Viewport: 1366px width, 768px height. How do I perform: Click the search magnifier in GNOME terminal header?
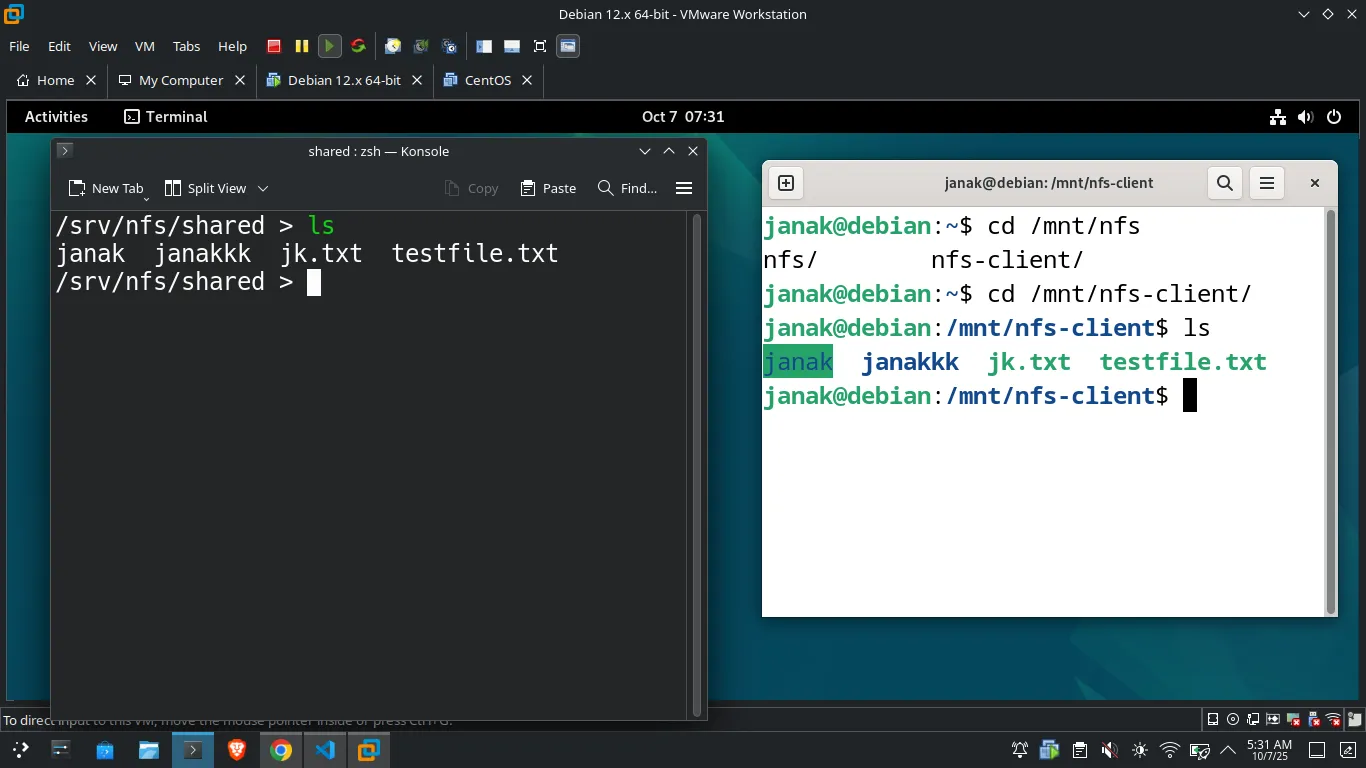click(x=1224, y=183)
